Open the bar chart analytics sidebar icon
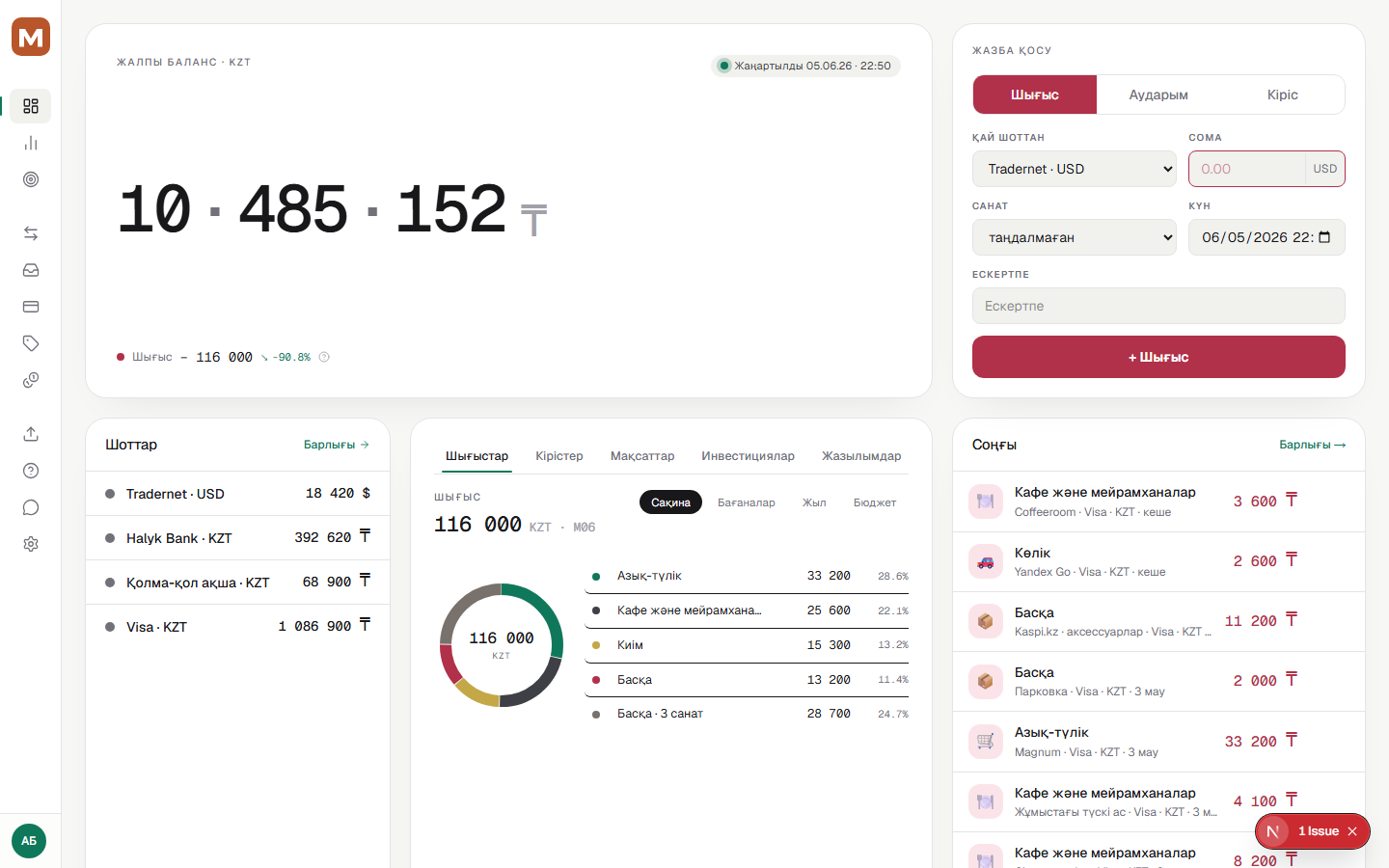The width and height of the screenshot is (1389, 868). click(31, 143)
